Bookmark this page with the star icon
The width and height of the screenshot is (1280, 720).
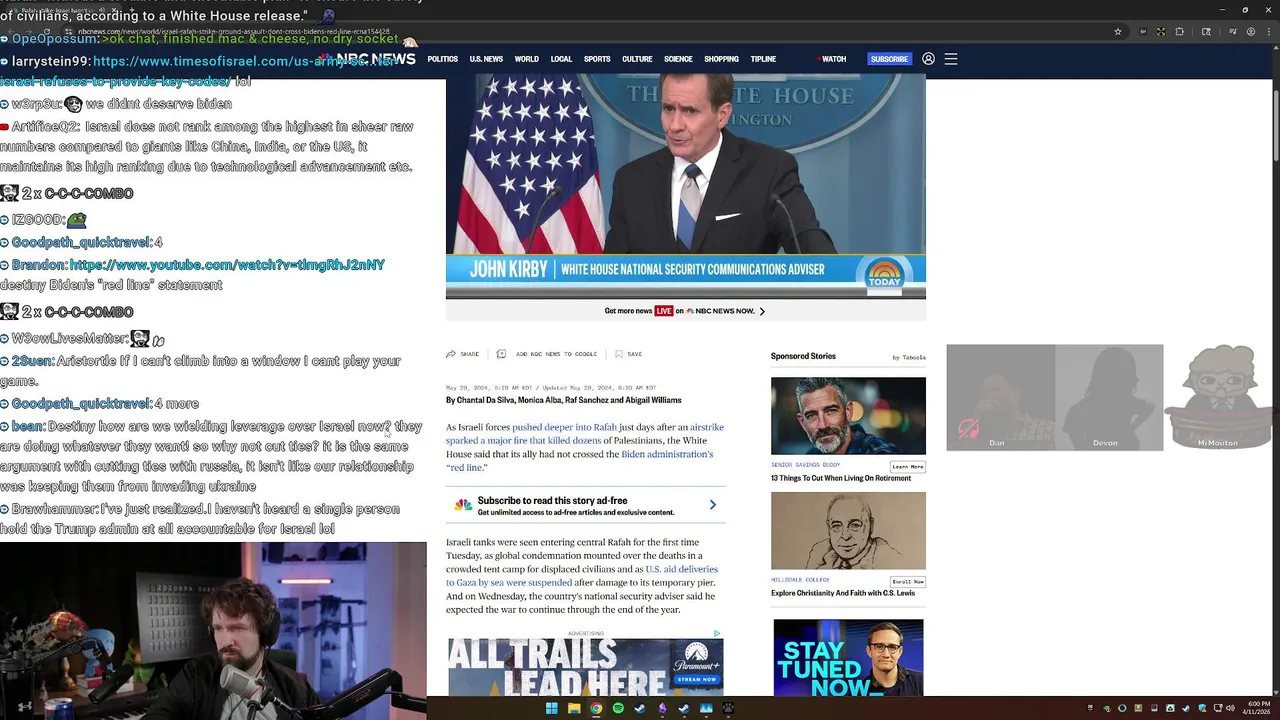point(1117,32)
